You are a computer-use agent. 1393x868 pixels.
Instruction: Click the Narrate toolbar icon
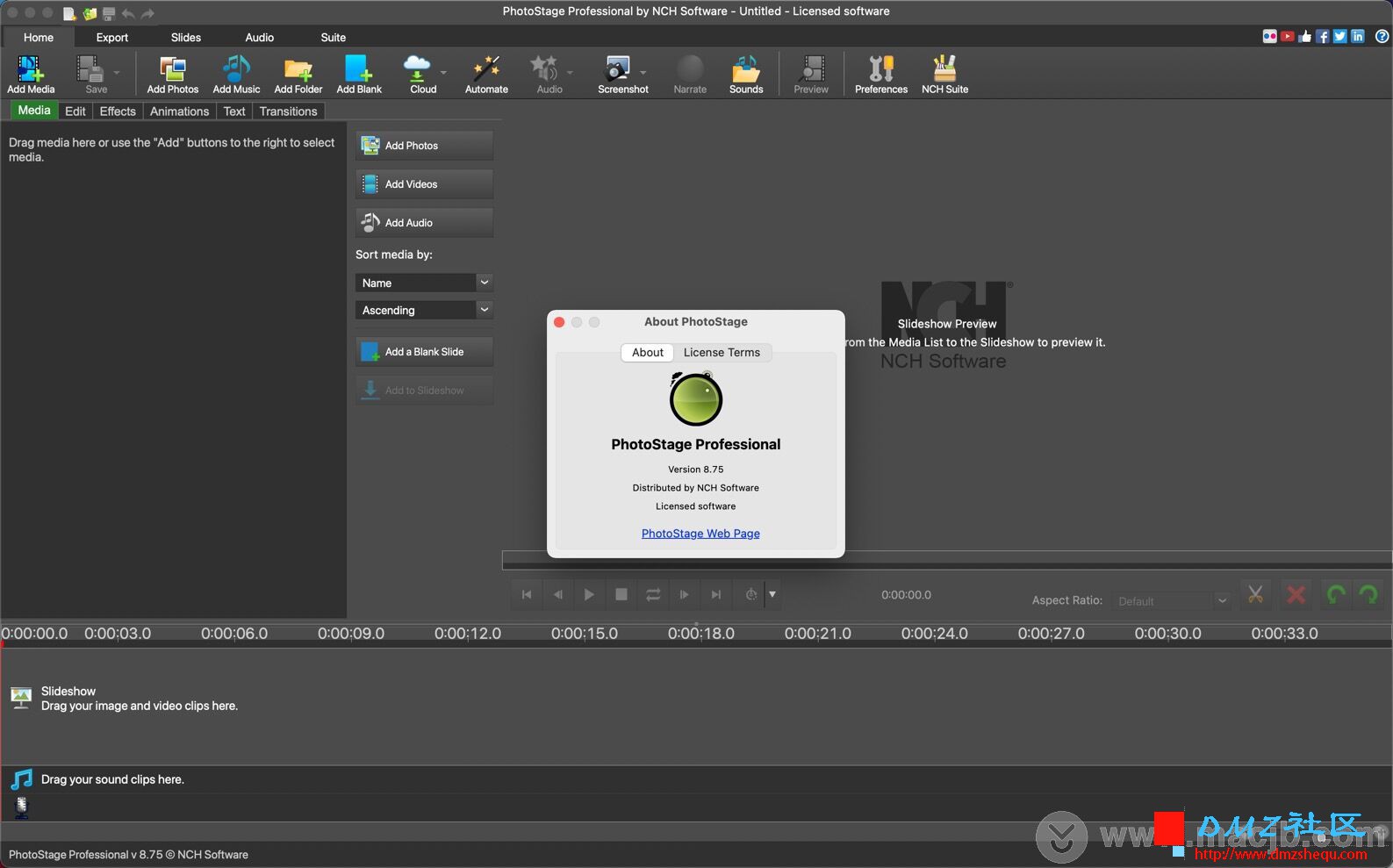pyautogui.click(x=690, y=74)
